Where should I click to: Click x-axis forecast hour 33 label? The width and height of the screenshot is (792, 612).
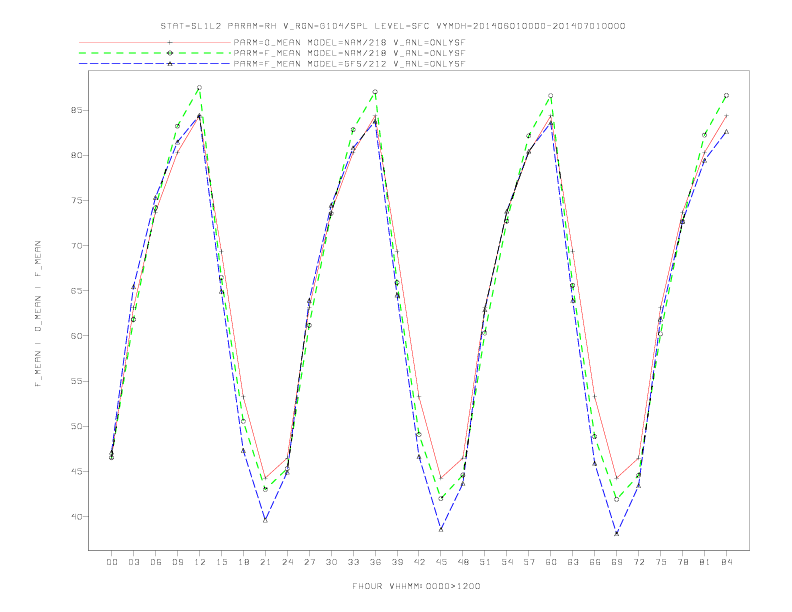(x=353, y=562)
